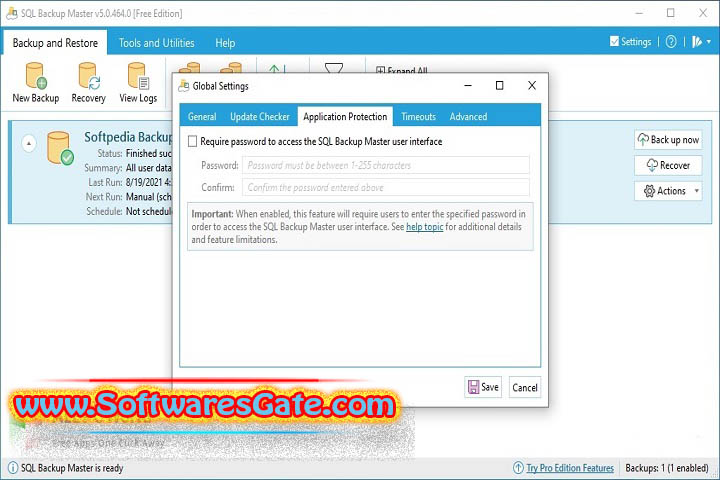Open Tools and Utilities tab

157,43
